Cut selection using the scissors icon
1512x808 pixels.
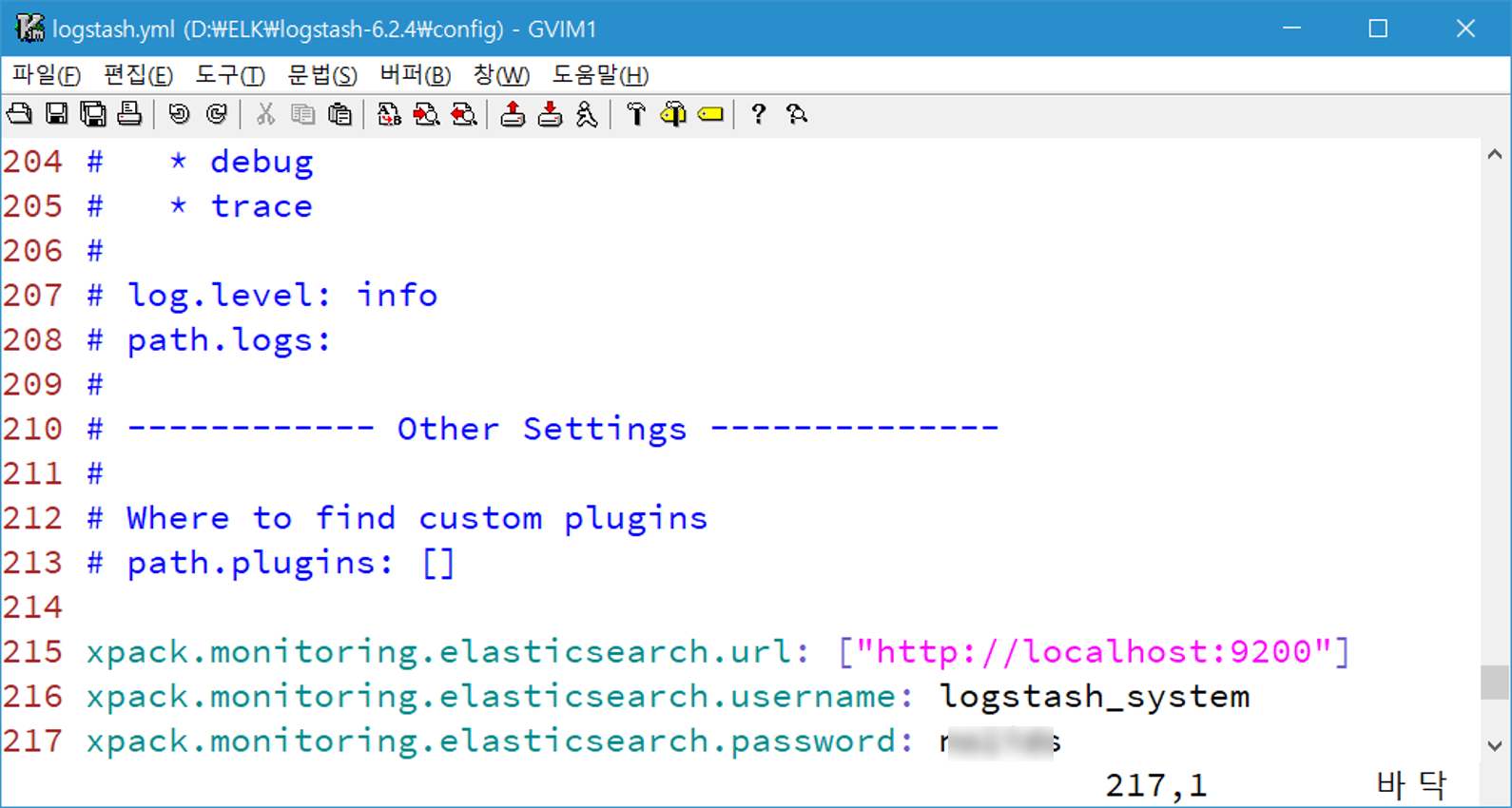265,114
